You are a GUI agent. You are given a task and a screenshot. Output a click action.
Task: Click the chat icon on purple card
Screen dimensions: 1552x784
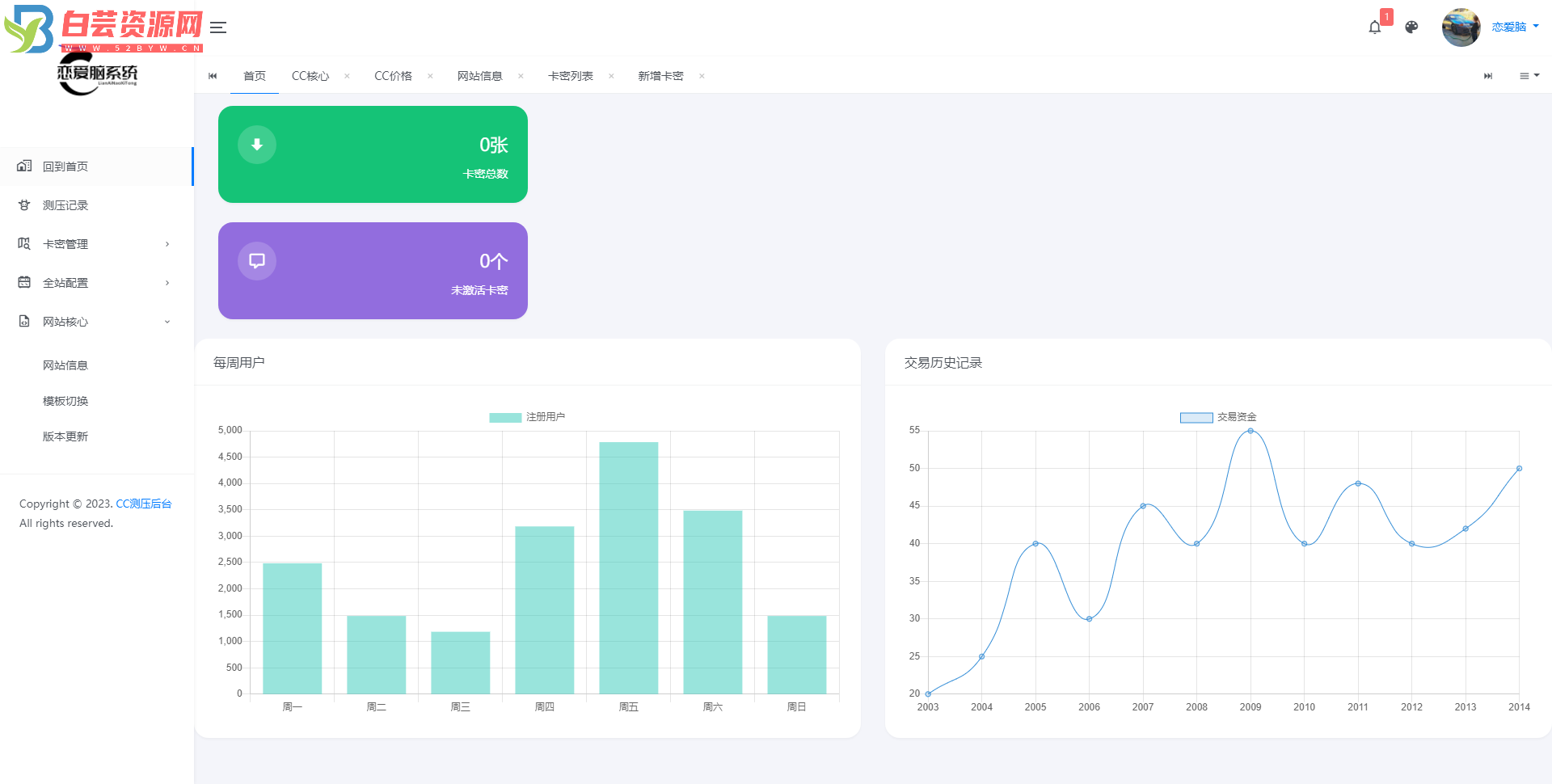(257, 261)
